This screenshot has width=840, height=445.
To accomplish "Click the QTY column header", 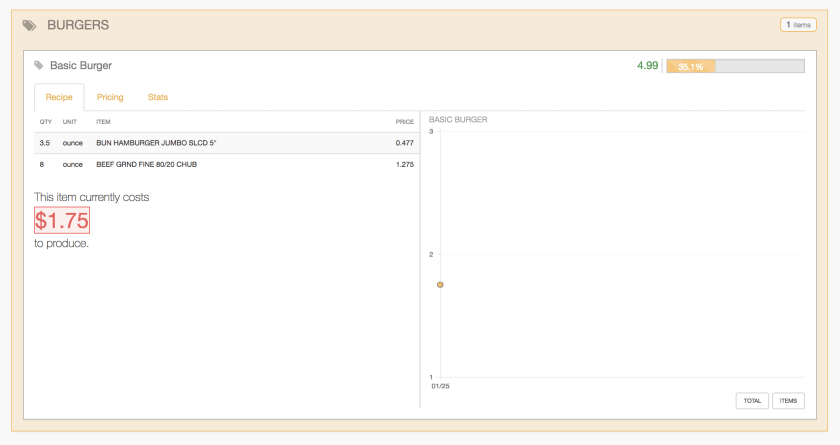I will pyautogui.click(x=46, y=122).
